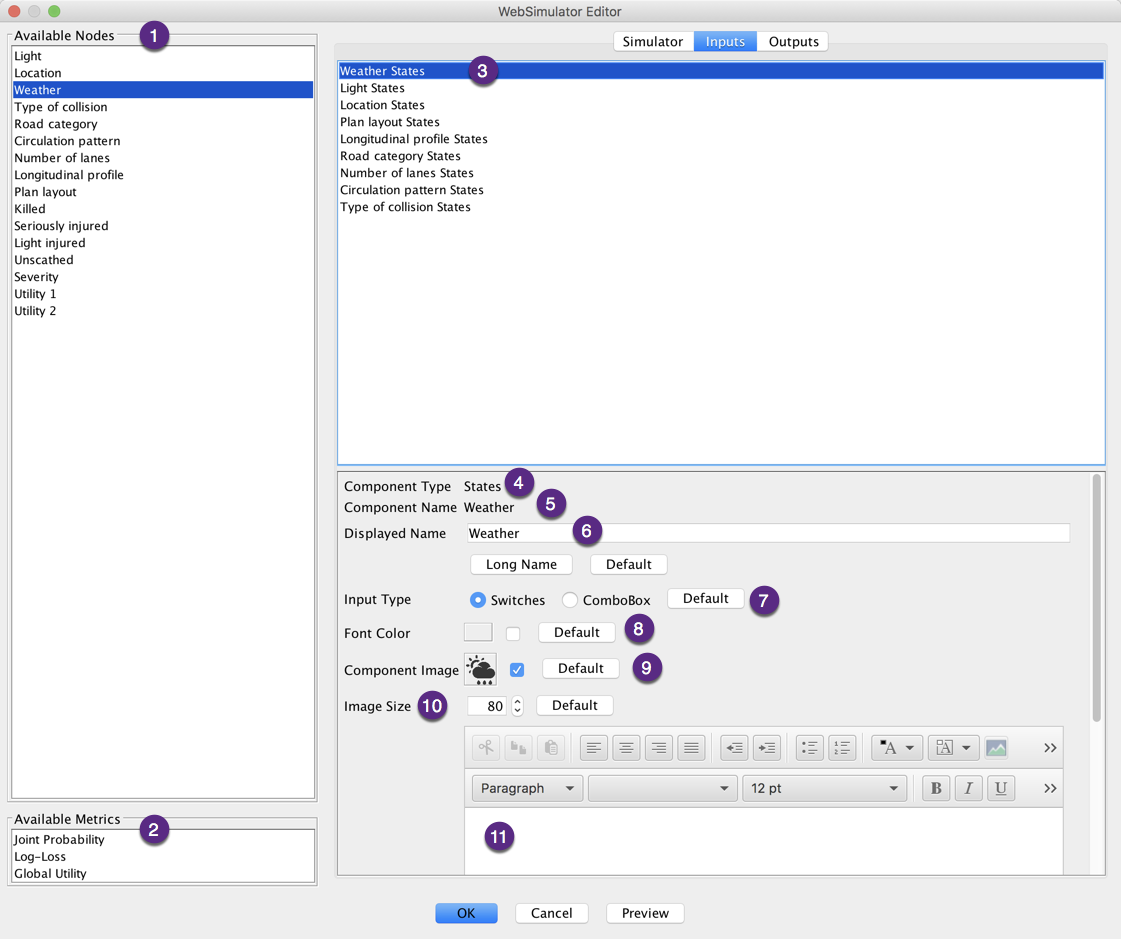Open the 12 pt font size dropdown
Image resolution: width=1121 pixels, height=939 pixels.
(x=824, y=788)
